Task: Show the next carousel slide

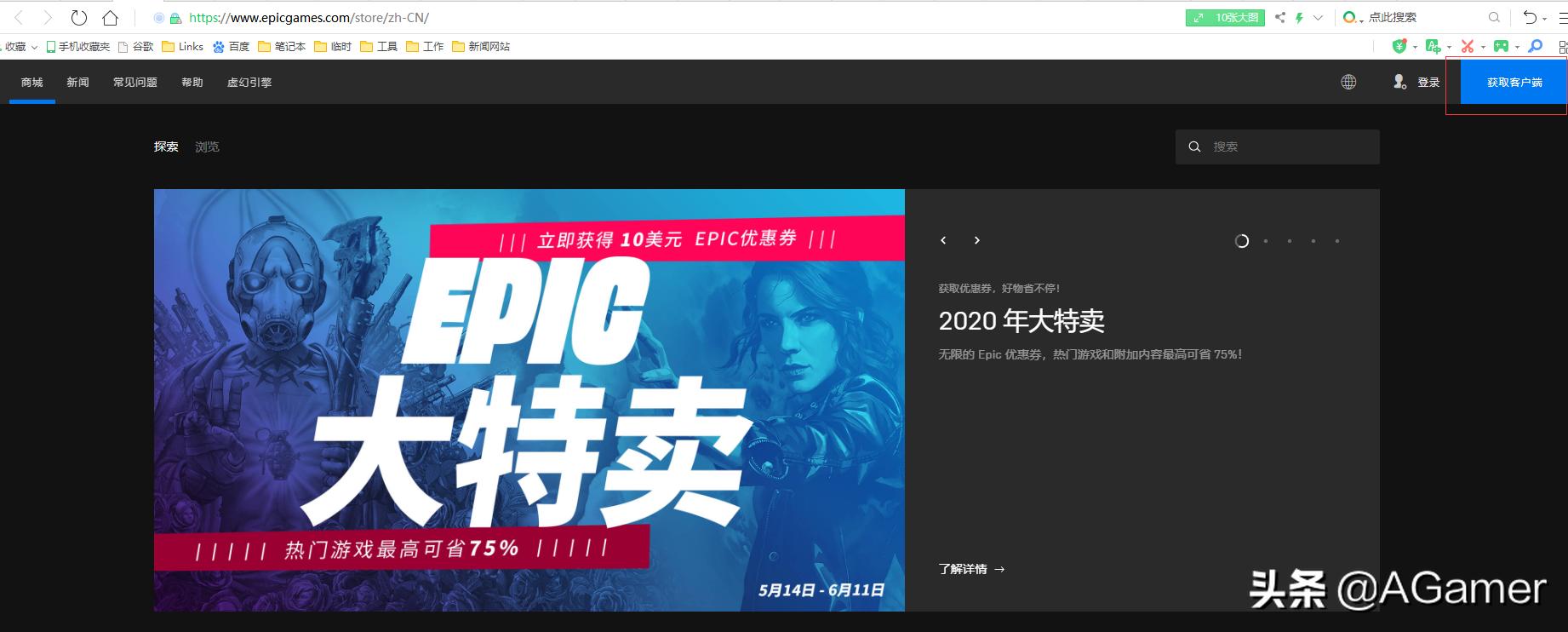Action: [977, 240]
